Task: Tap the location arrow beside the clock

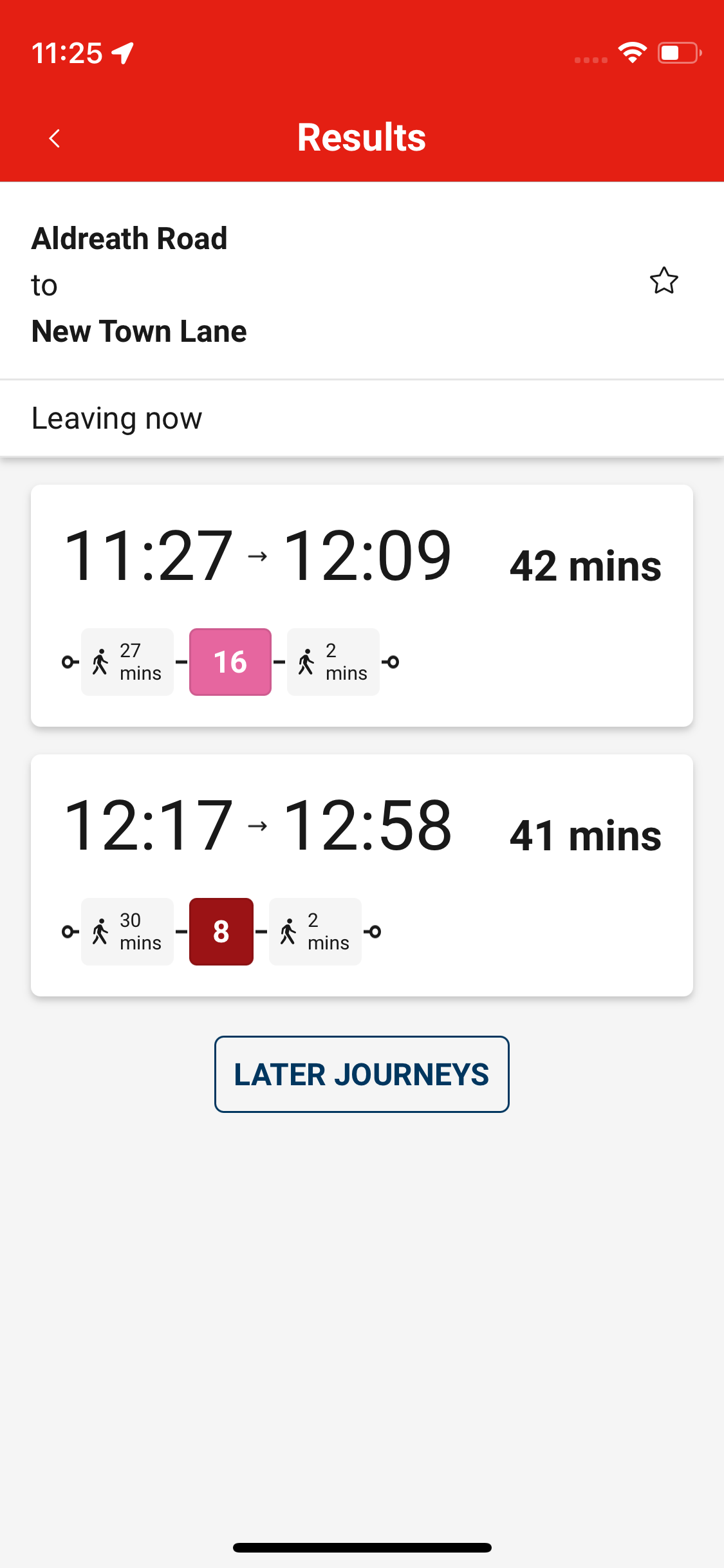Action: [122, 53]
